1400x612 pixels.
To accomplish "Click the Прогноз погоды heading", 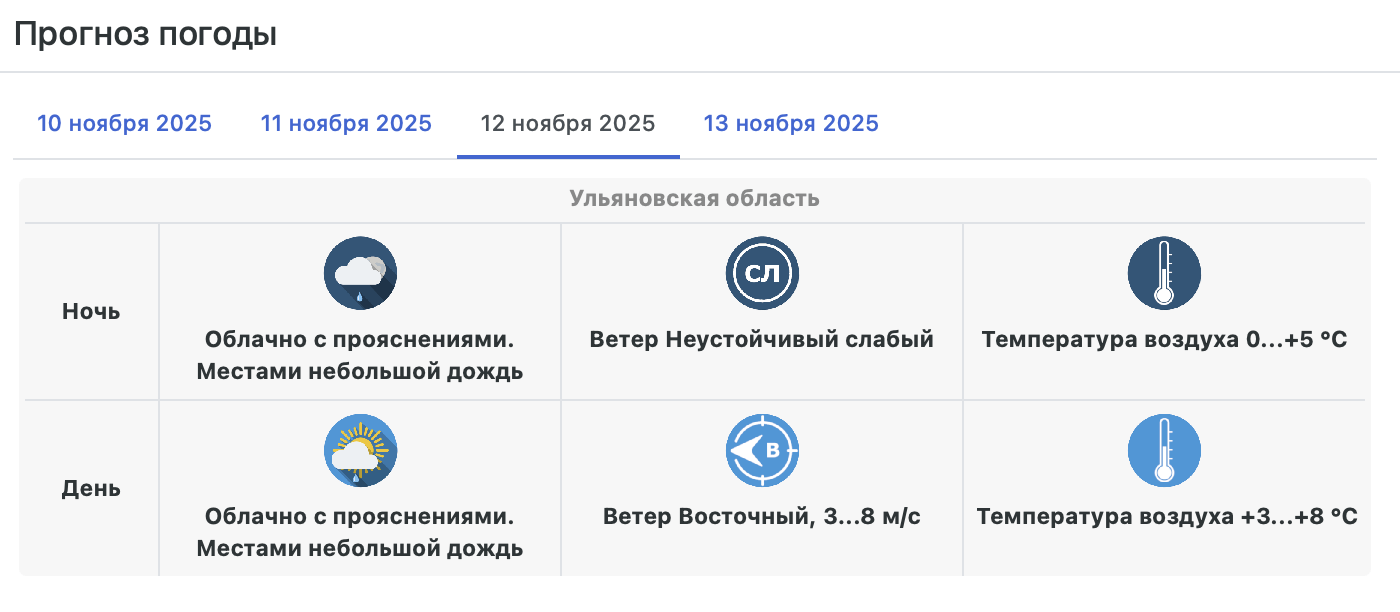I will tap(145, 35).
